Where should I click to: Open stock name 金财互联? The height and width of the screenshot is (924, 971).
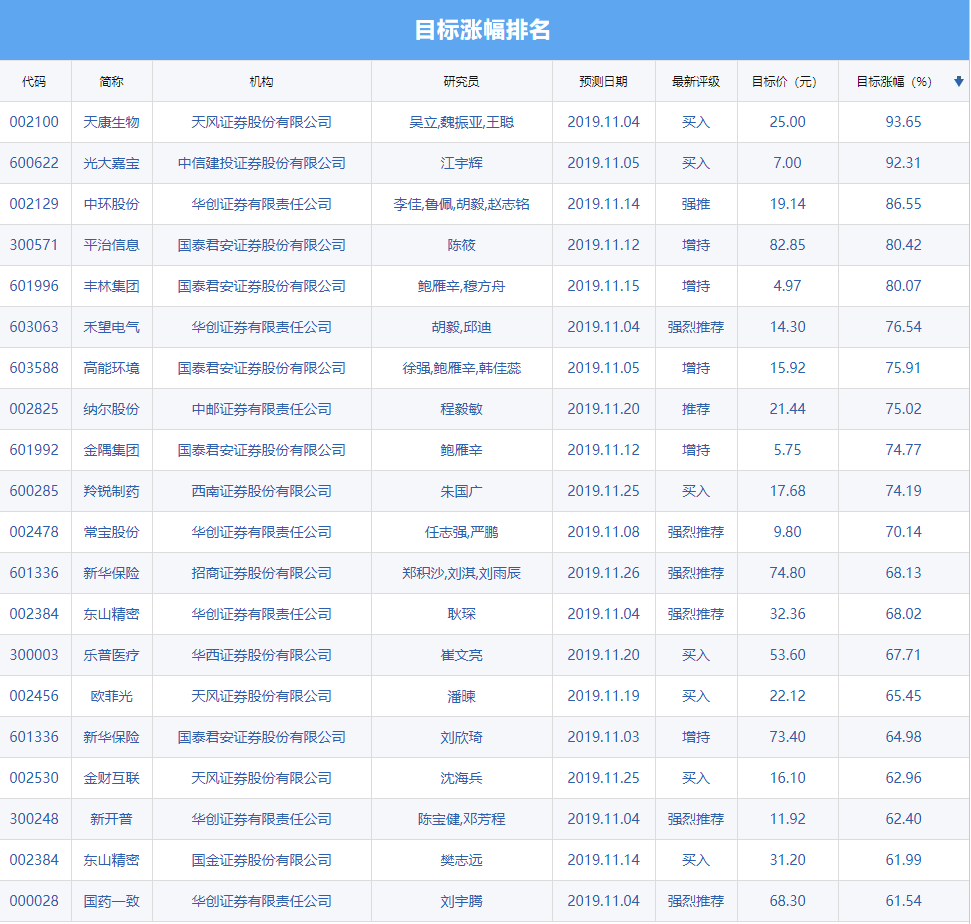[111, 778]
